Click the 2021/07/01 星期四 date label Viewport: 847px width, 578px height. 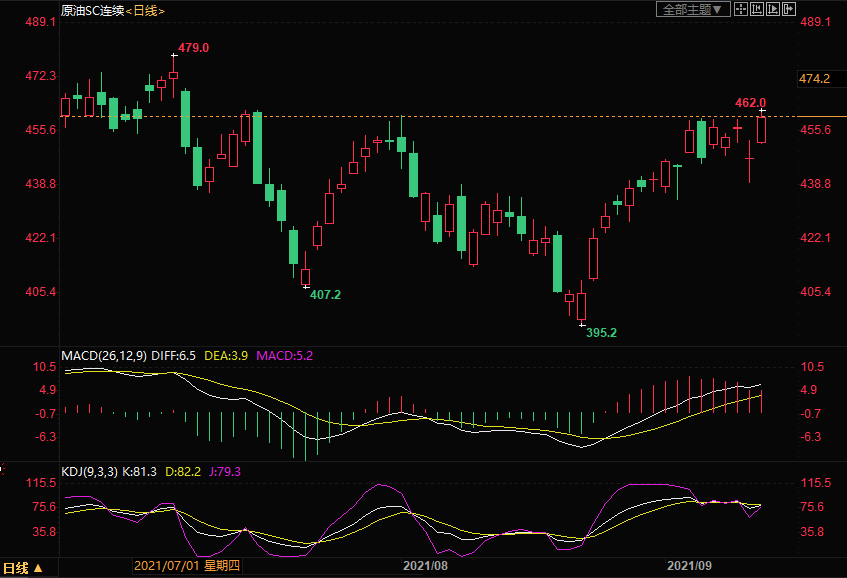[188, 566]
